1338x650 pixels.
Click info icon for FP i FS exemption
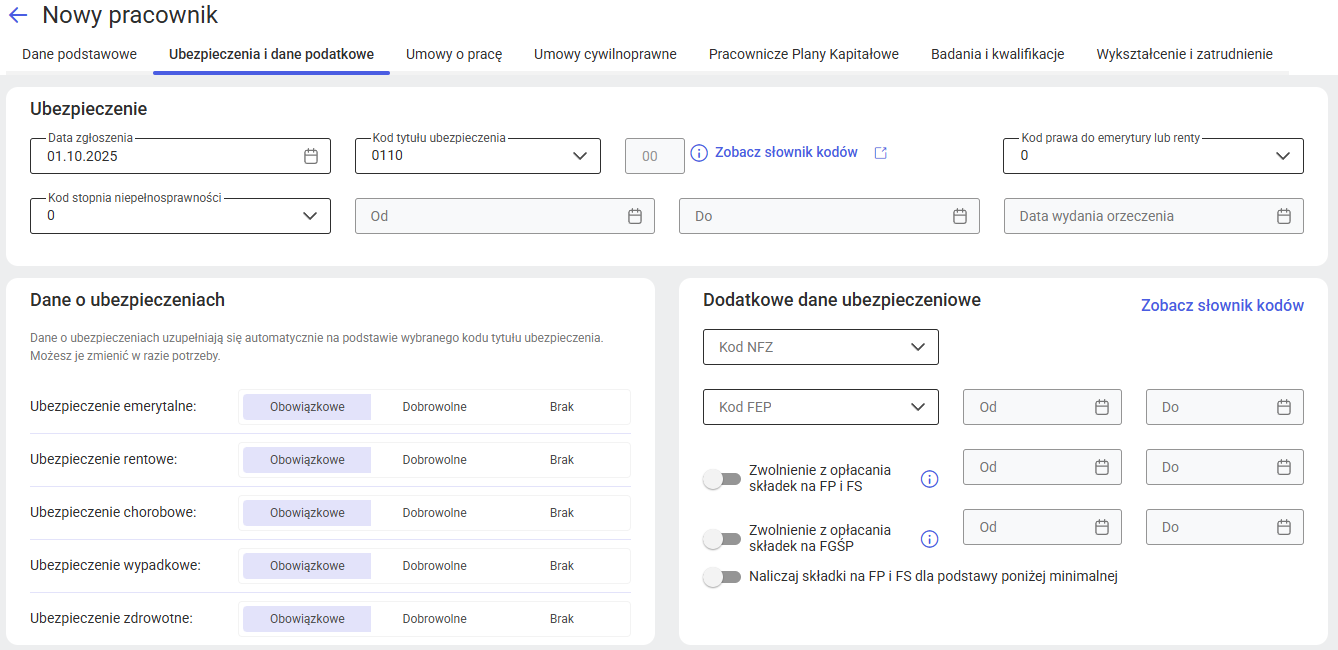[929, 479]
